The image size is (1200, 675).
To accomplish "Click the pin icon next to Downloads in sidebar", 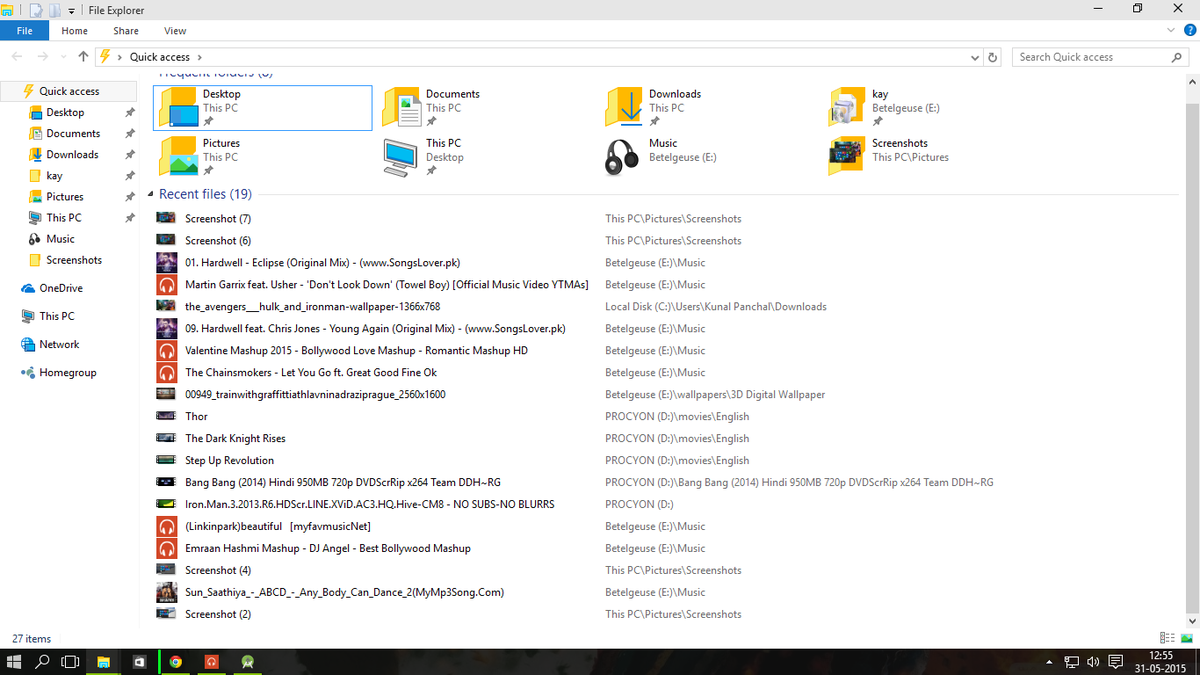I will click(129, 155).
